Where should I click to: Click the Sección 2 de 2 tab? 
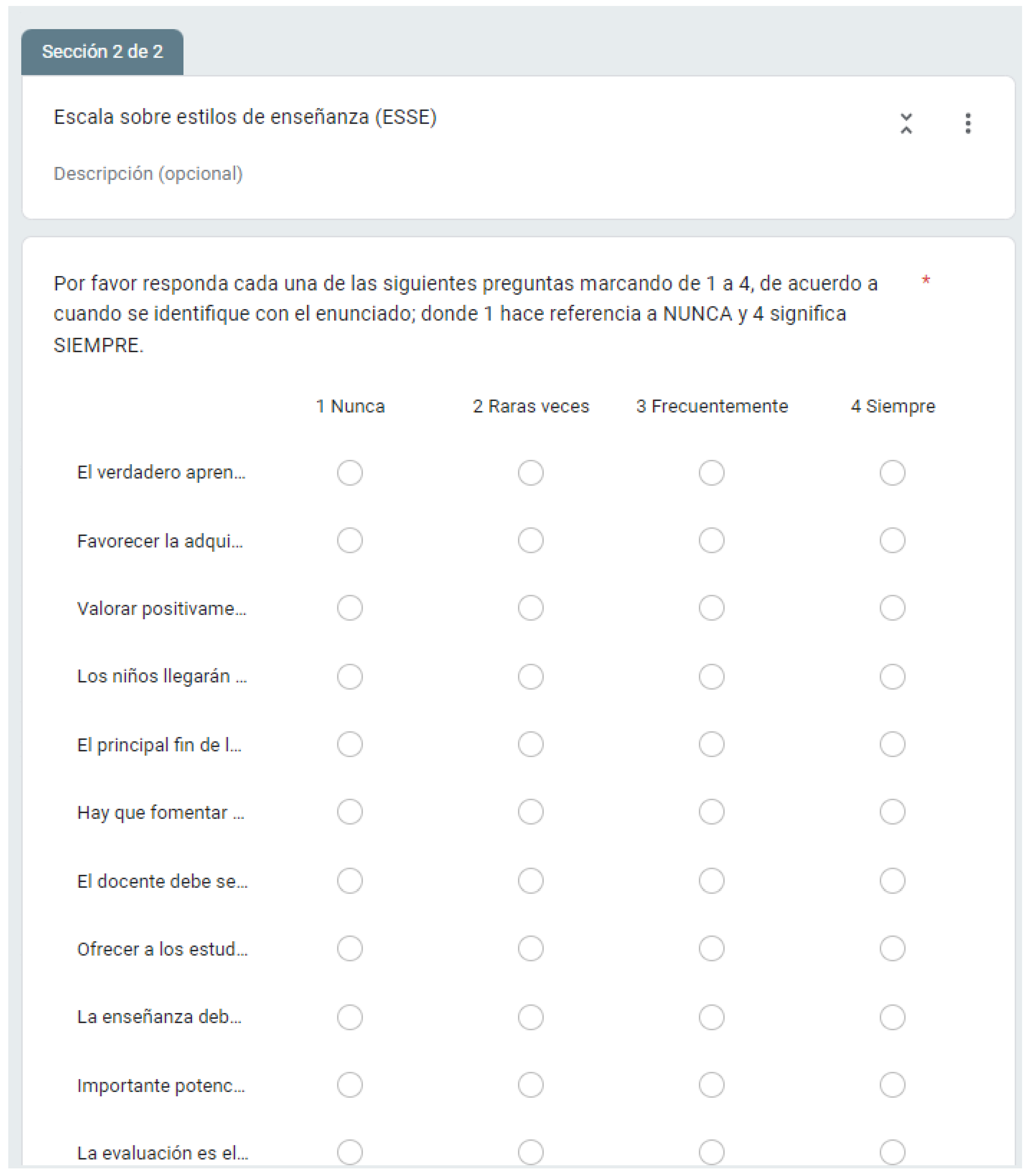coord(102,52)
